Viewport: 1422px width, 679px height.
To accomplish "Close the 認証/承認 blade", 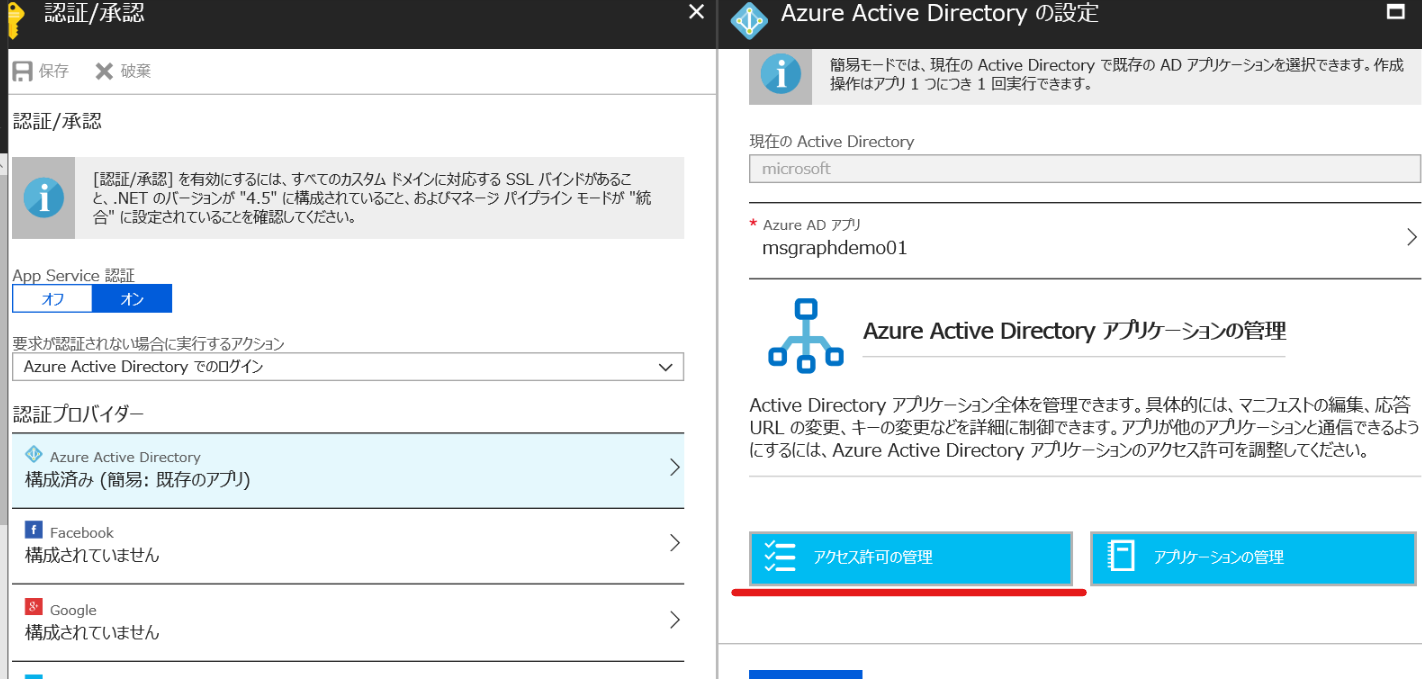I will pos(697,12).
